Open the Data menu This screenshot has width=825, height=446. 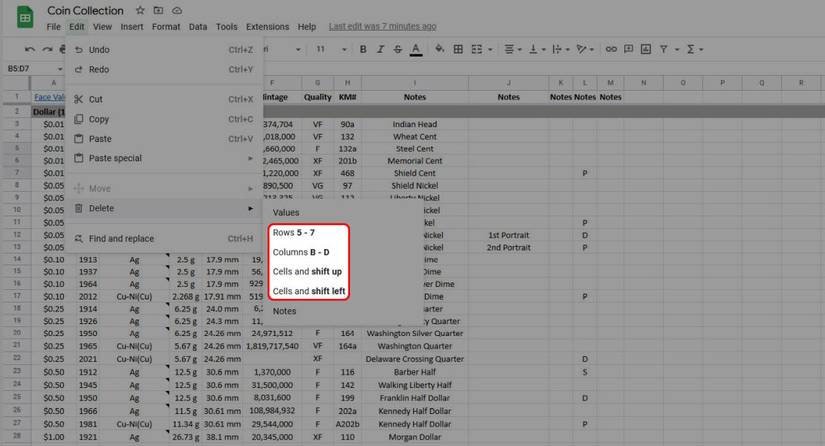click(x=198, y=26)
